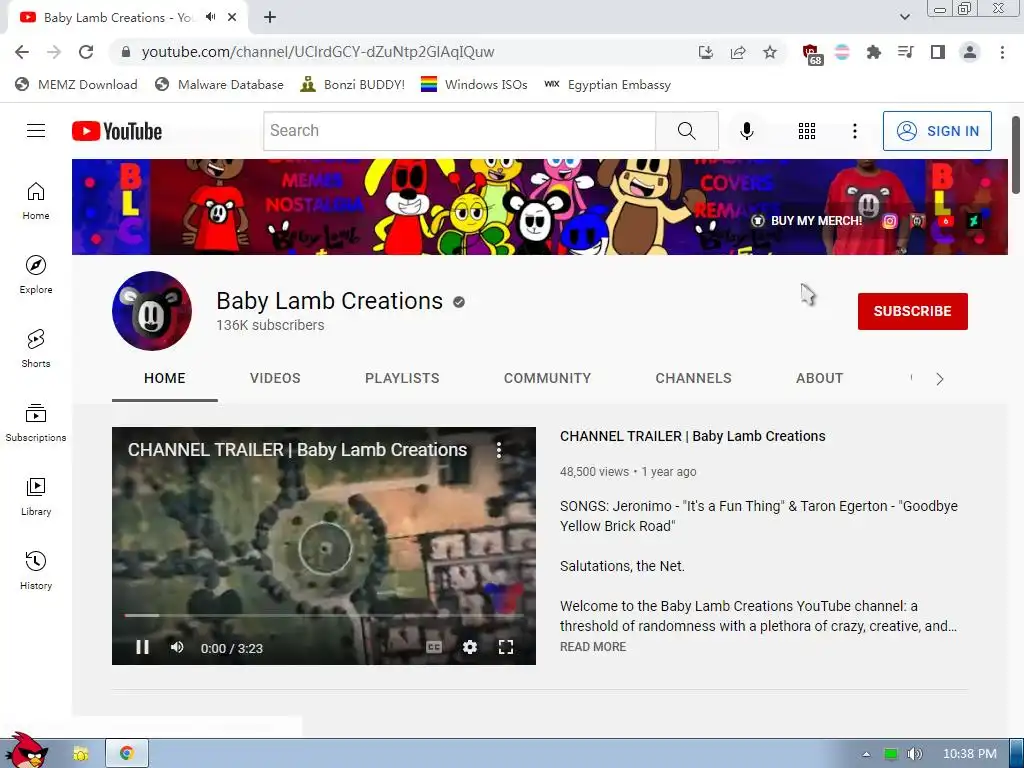This screenshot has height=768, width=1024.
Task: Click inside the YouTube Search field
Action: pos(460,131)
